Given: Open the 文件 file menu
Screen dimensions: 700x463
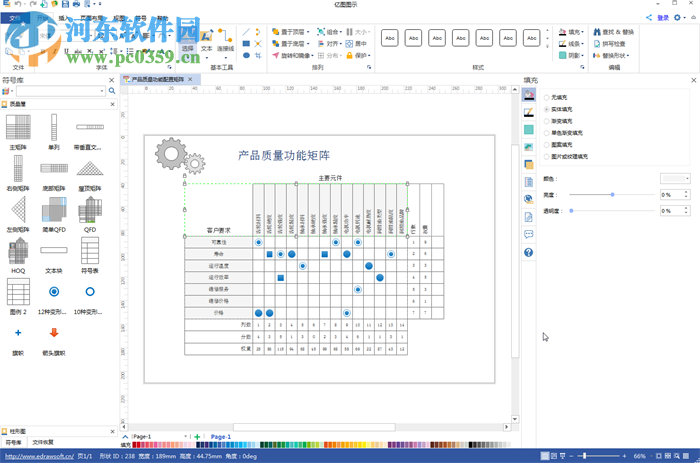Looking at the screenshot, I should (15, 18).
